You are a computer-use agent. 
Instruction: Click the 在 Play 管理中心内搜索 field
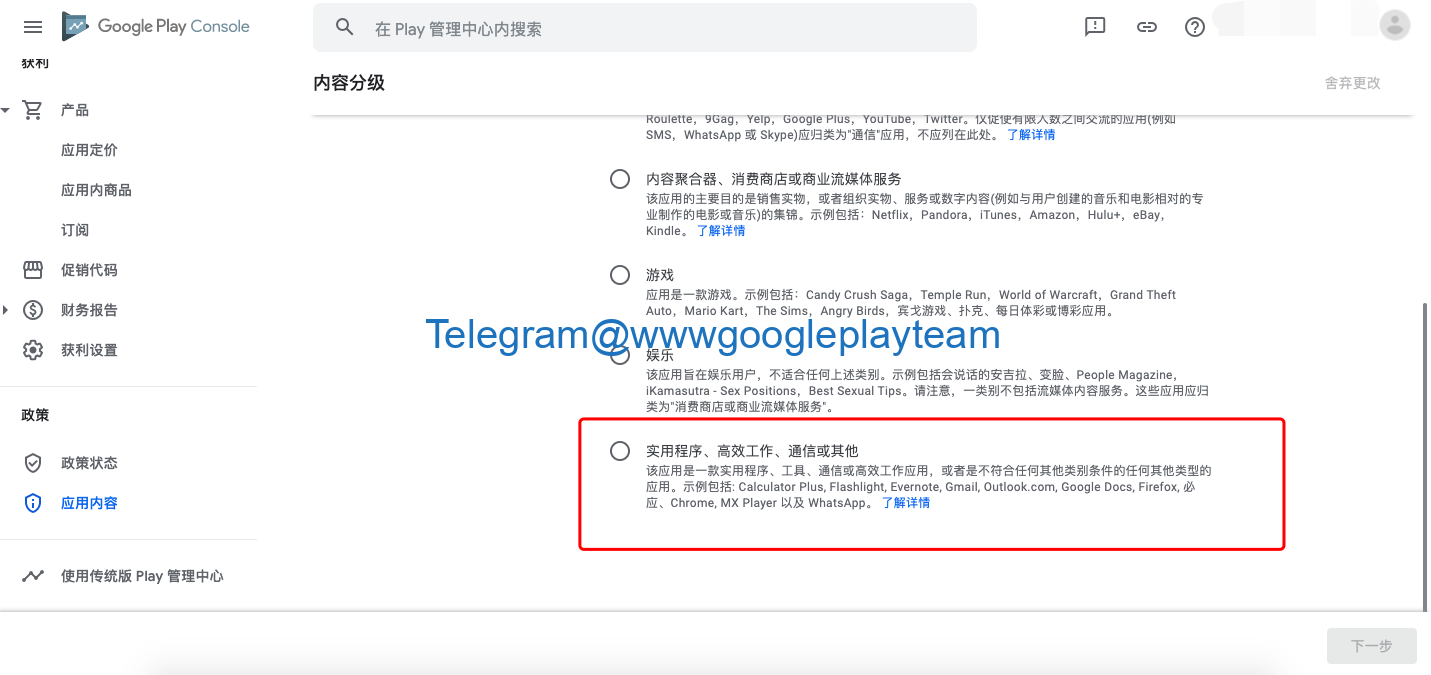(x=645, y=28)
